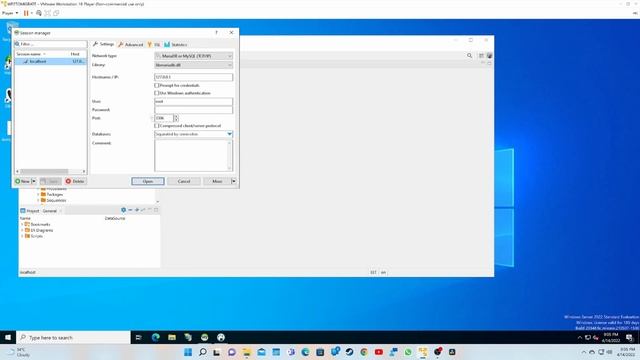Open Steam on the host taskbar
The image size is (640, 360).
point(349,352)
